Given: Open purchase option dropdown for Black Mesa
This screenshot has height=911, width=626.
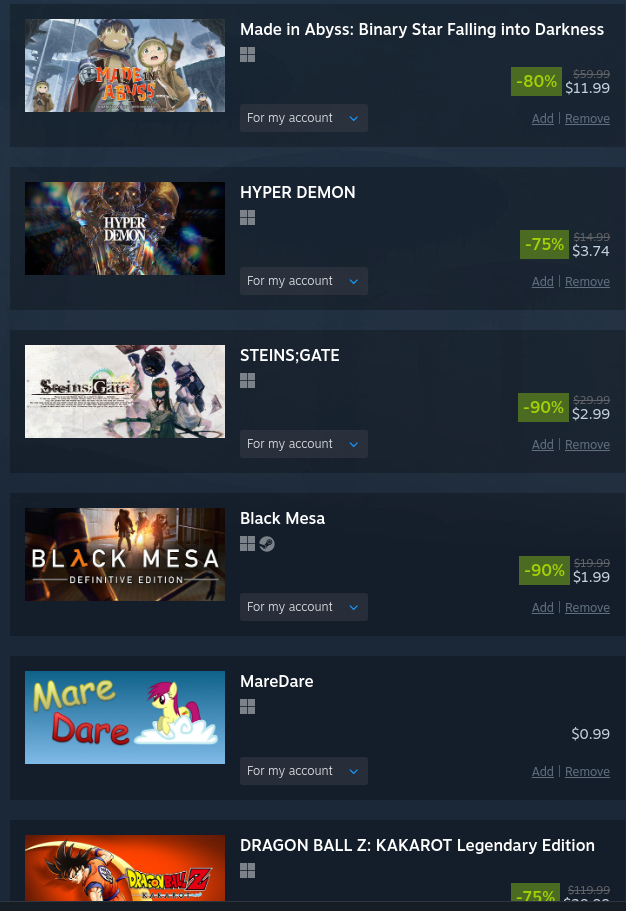Looking at the screenshot, I should pos(304,607).
